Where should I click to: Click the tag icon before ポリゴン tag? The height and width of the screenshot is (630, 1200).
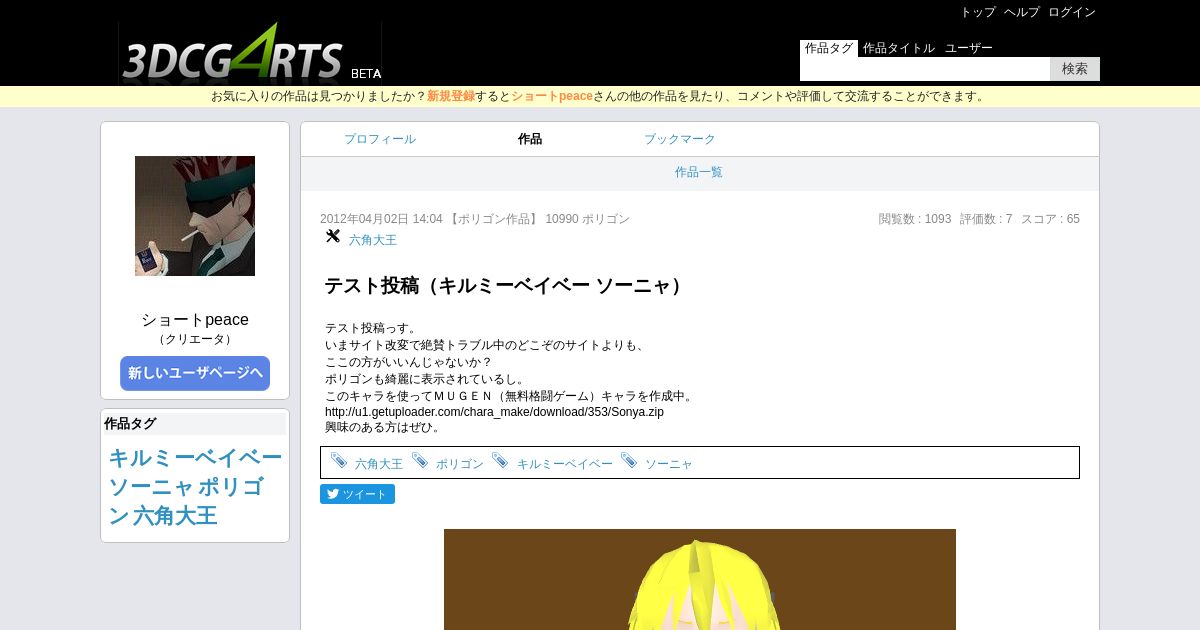pyautogui.click(x=420, y=461)
